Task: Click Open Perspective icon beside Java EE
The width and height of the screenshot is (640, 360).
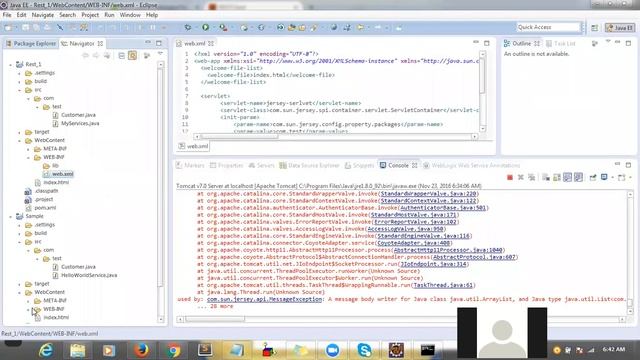Action: point(594,27)
